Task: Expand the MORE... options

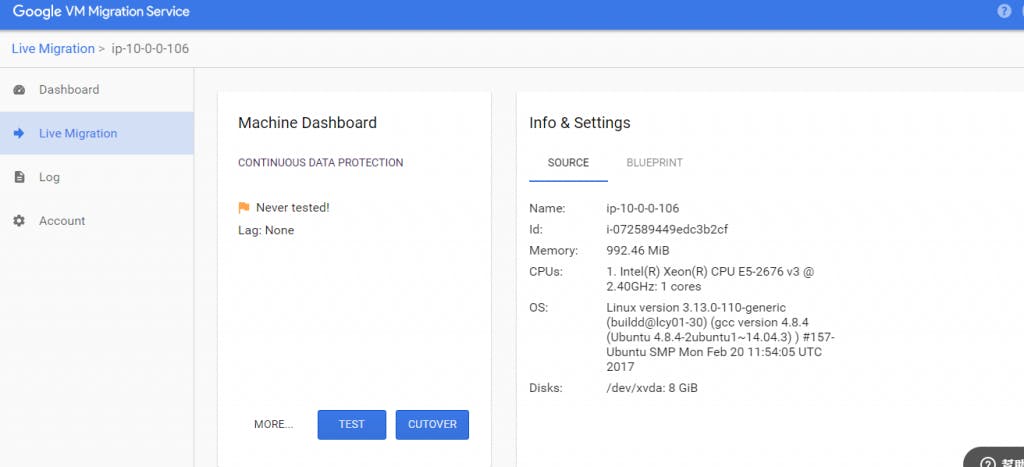Action: point(273,424)
